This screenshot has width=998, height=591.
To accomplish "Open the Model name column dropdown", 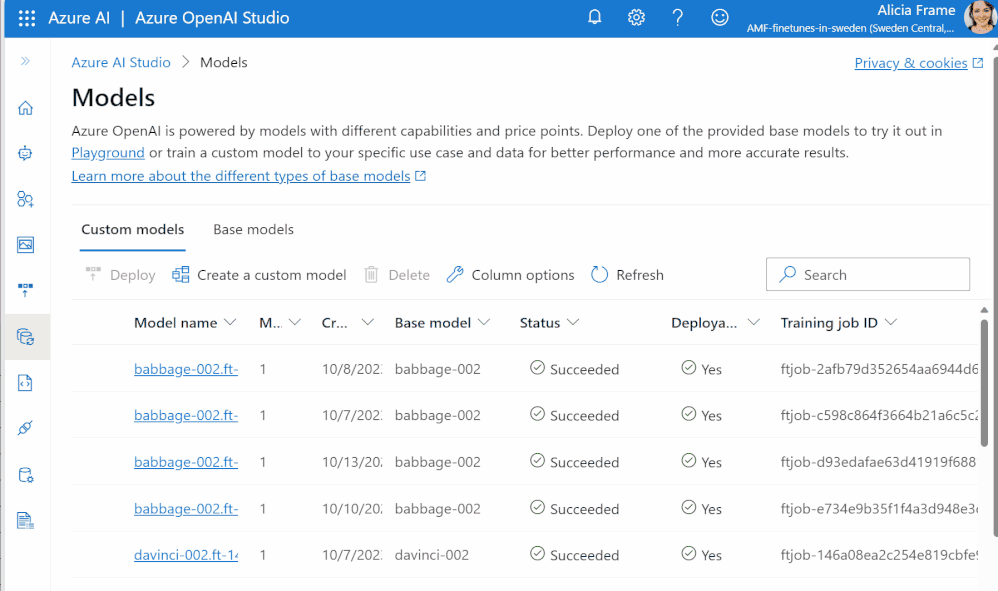I will tap(231, 322).
